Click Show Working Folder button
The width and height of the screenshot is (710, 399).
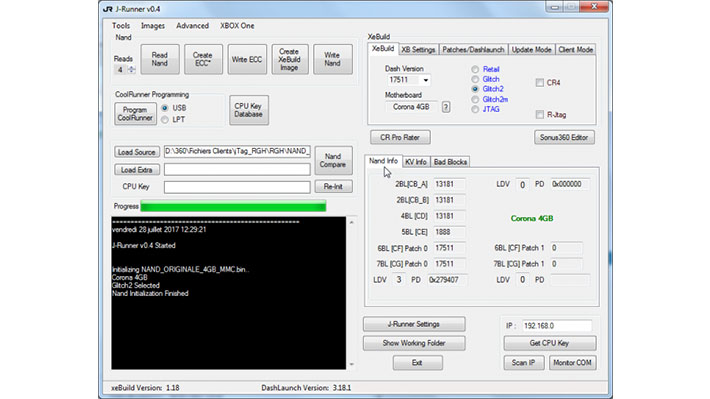click(x=414, y=343)
